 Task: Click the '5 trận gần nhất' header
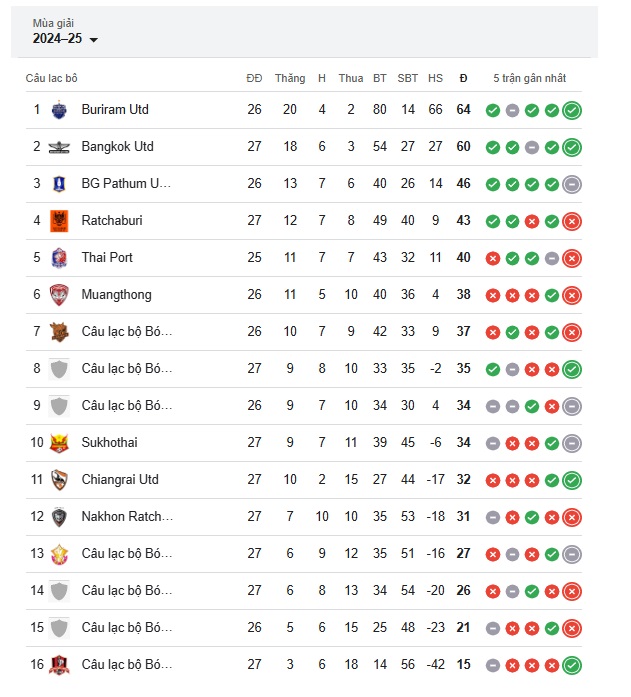point(530,78)
